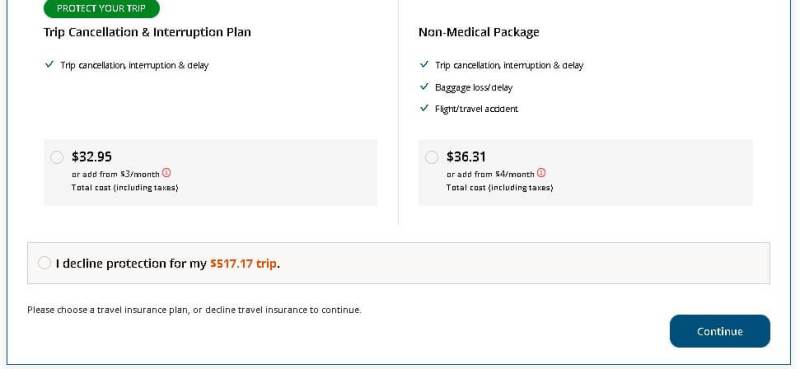
Task: Open info icon next to $3/month
Action: 166,173
